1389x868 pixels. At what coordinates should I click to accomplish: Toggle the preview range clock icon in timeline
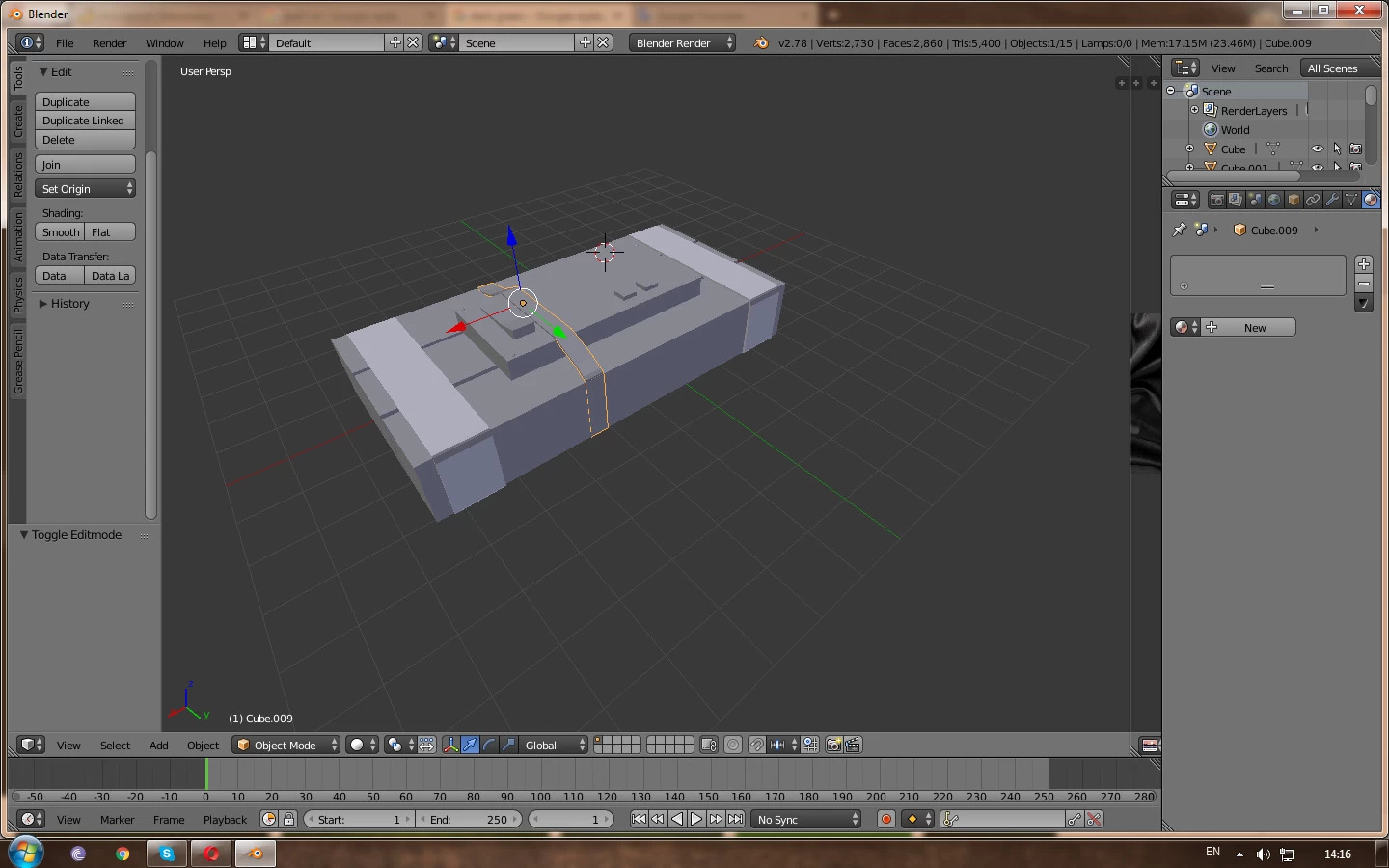[269, 819]
